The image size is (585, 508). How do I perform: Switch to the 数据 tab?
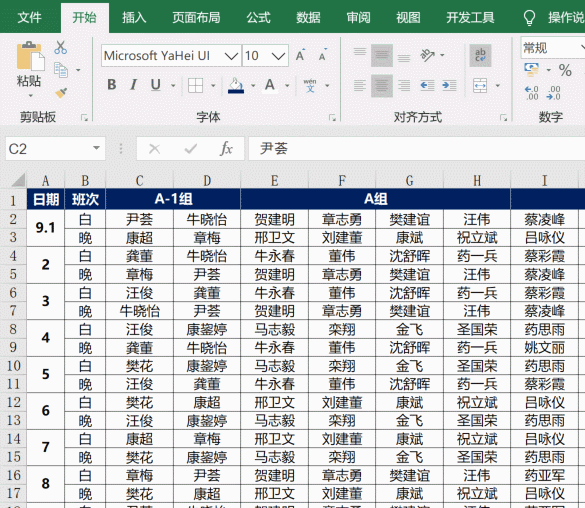pos(308,18)
